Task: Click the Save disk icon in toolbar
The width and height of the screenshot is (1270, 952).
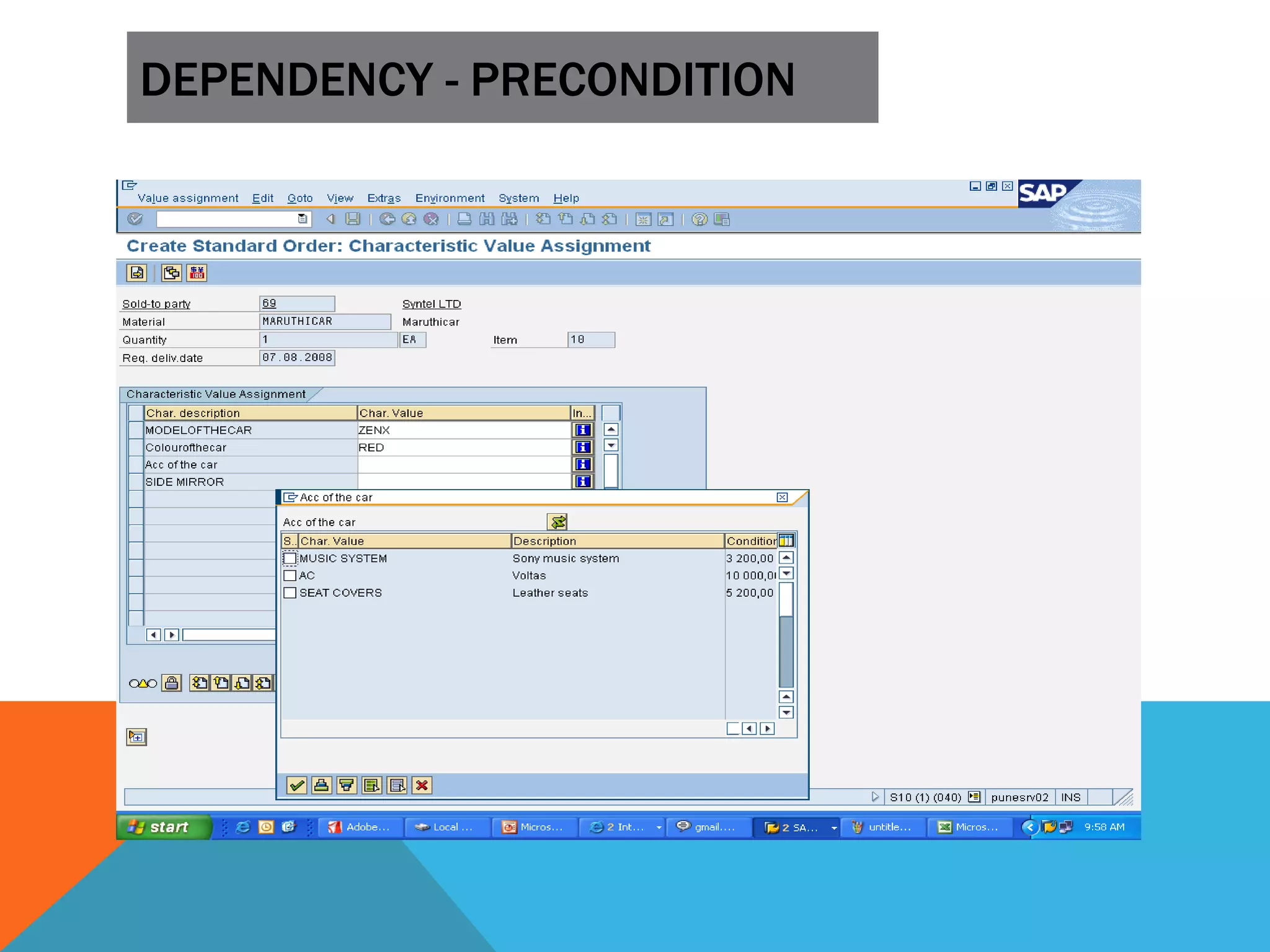Action: click(353, 219)
